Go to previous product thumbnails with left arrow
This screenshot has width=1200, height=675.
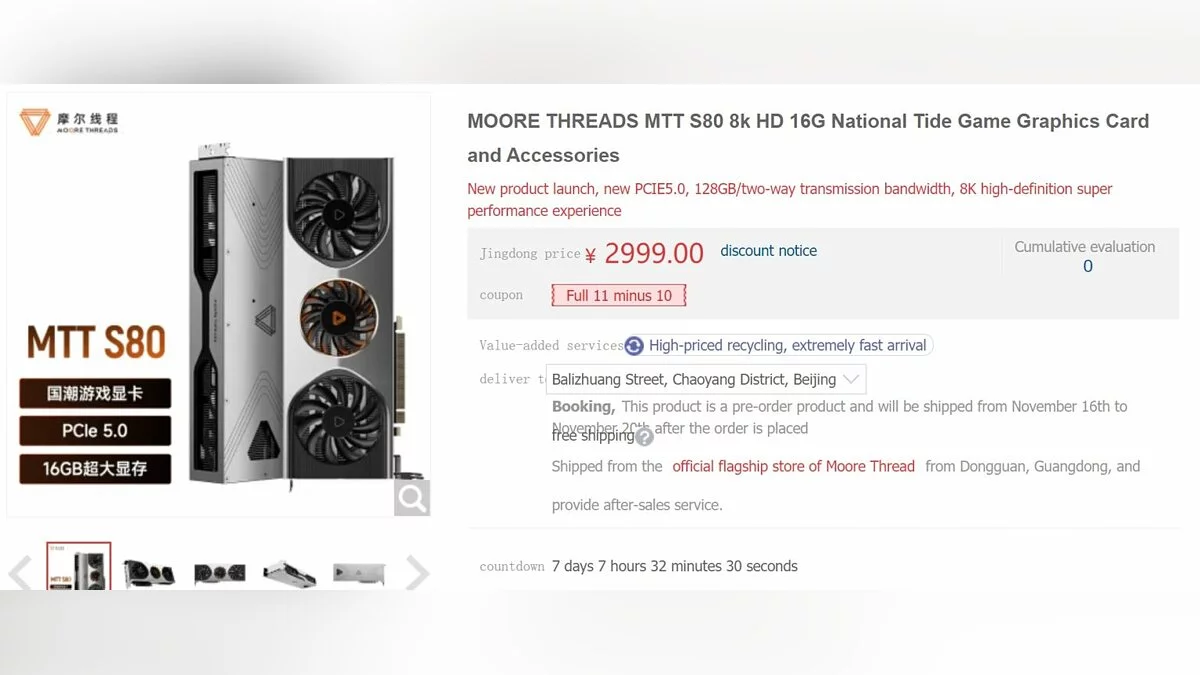(20, 573)
